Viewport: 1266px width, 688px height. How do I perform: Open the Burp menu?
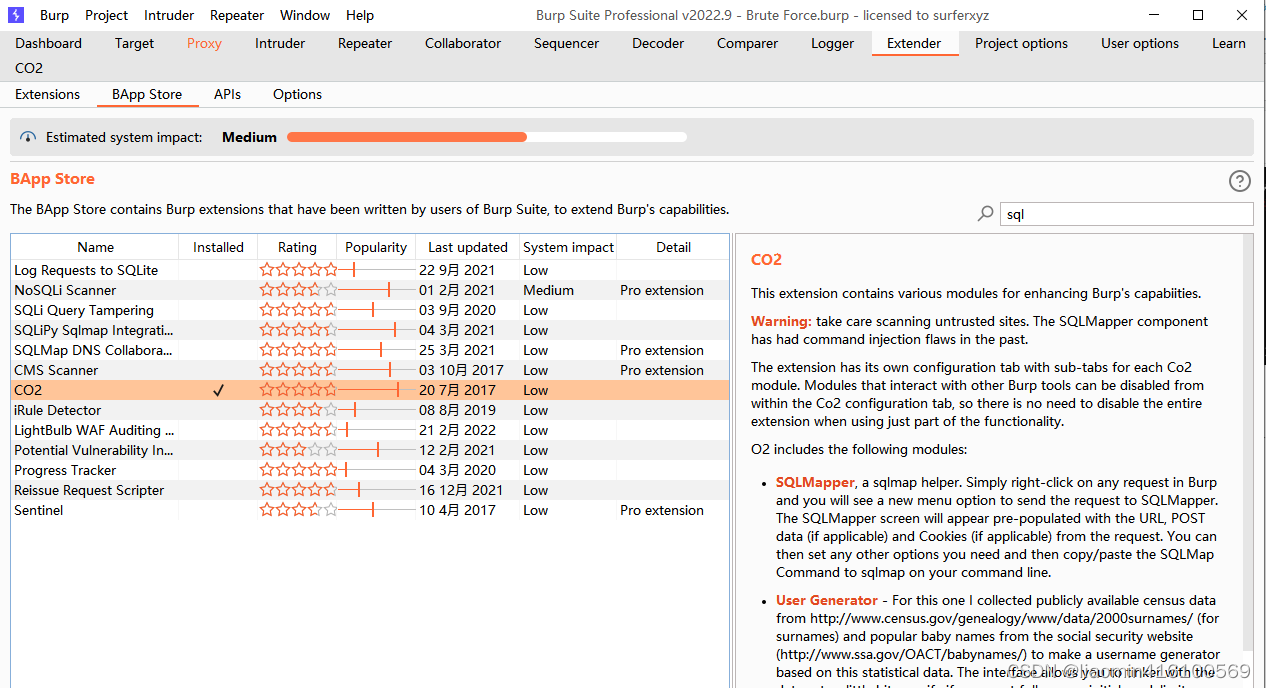[55, 15]
